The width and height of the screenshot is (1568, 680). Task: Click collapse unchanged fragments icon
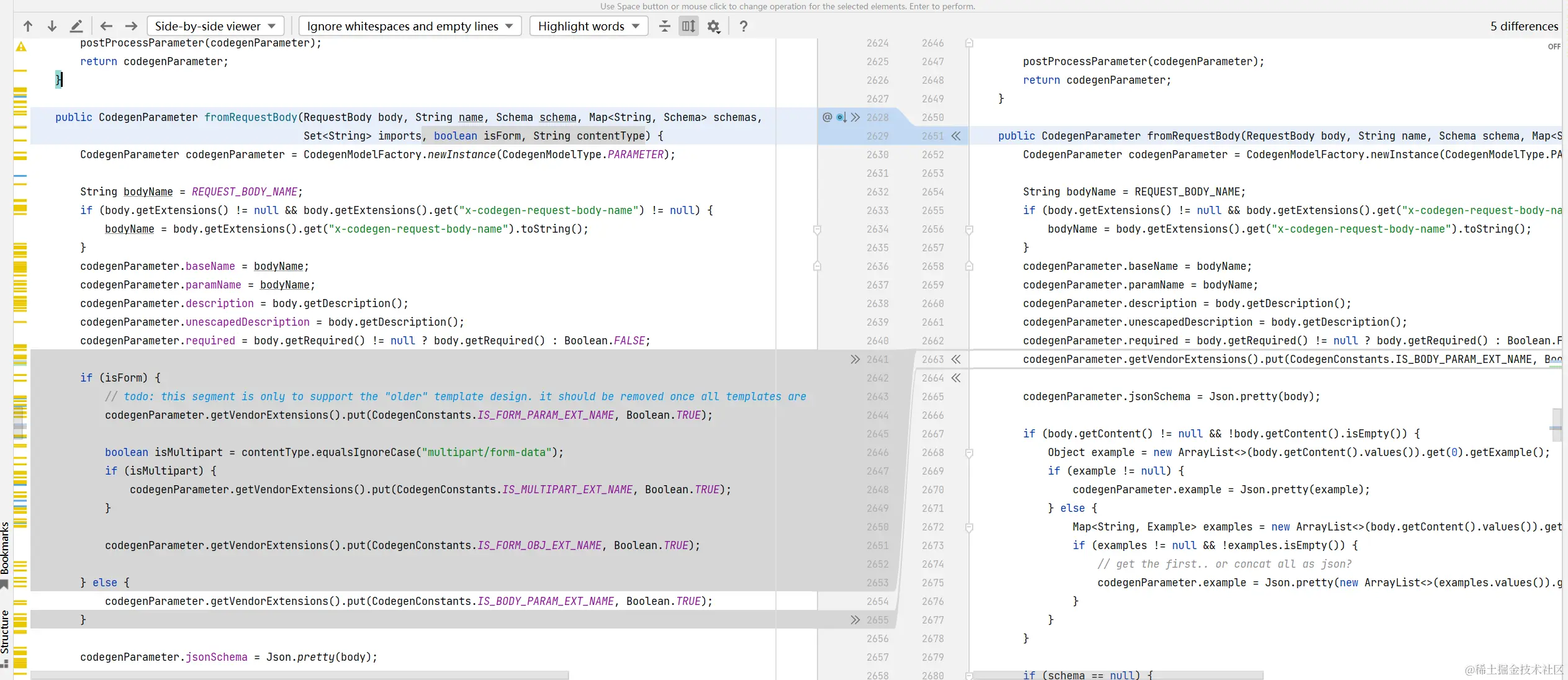(x=664, y=26)
